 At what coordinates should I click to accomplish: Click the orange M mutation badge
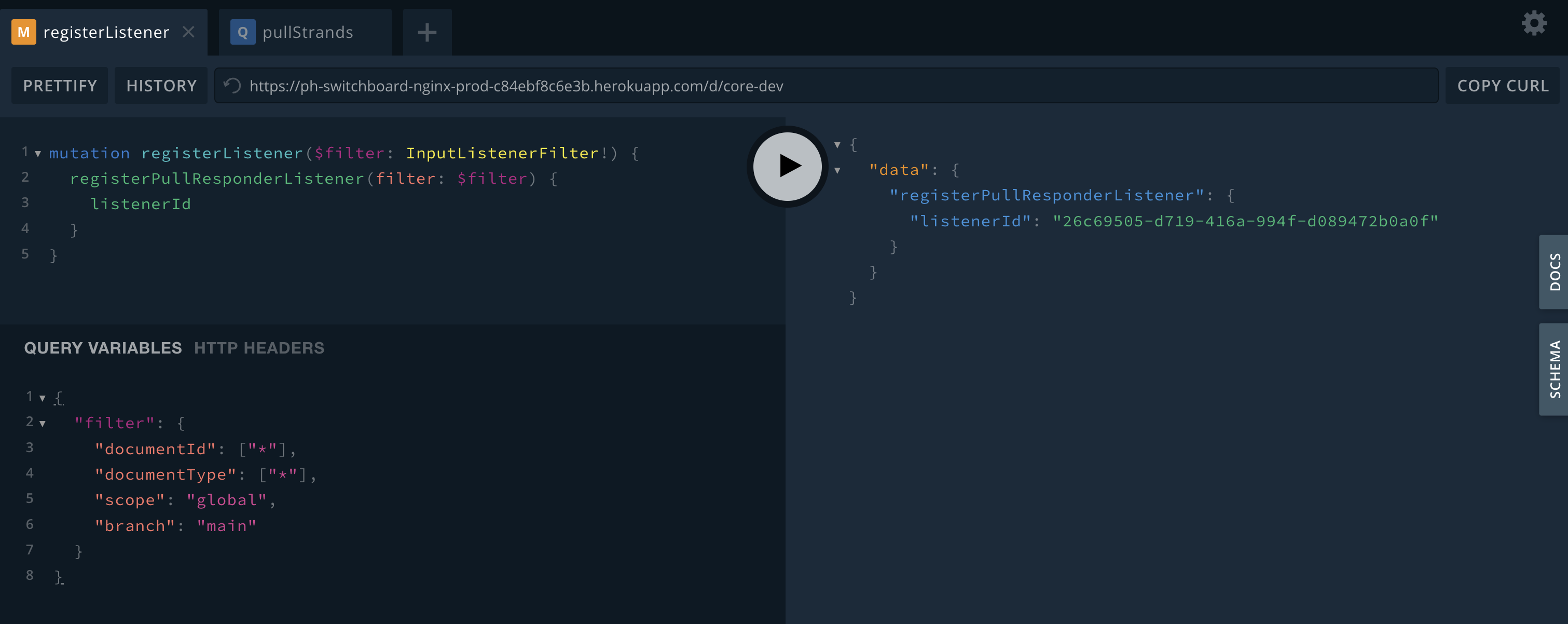point(24,32)
